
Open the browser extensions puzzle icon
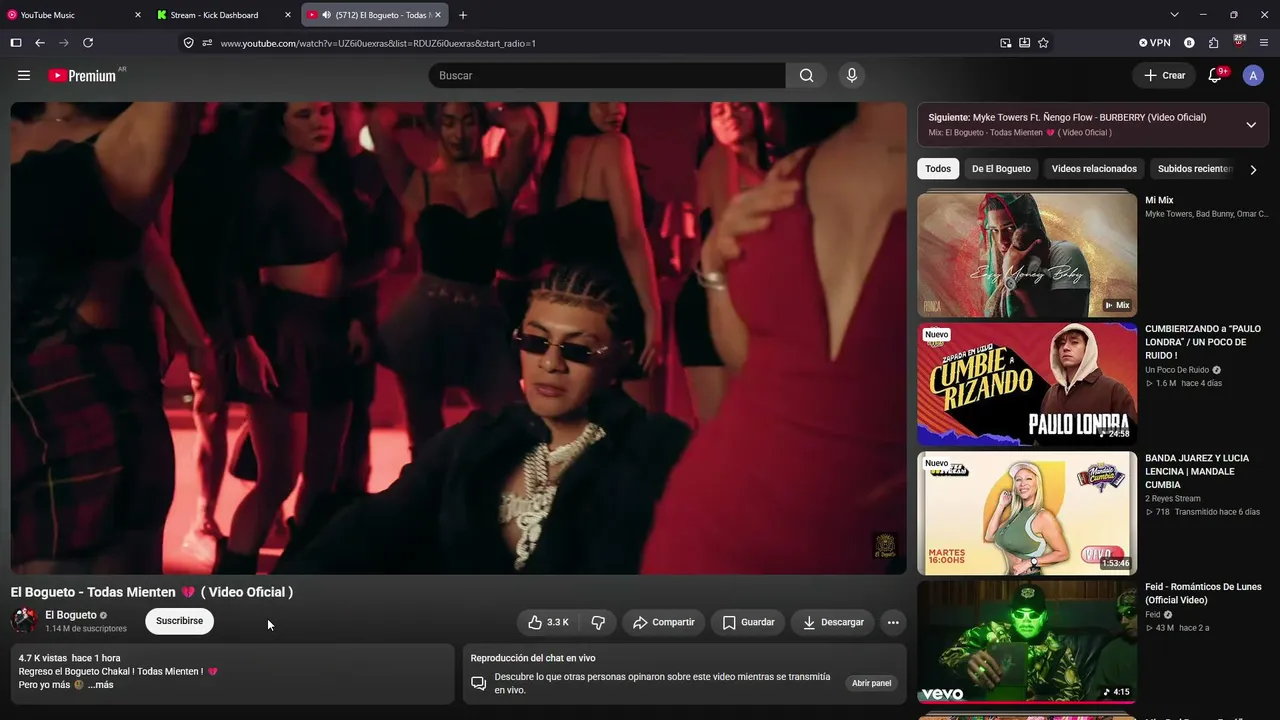[x=1213, y=43]
